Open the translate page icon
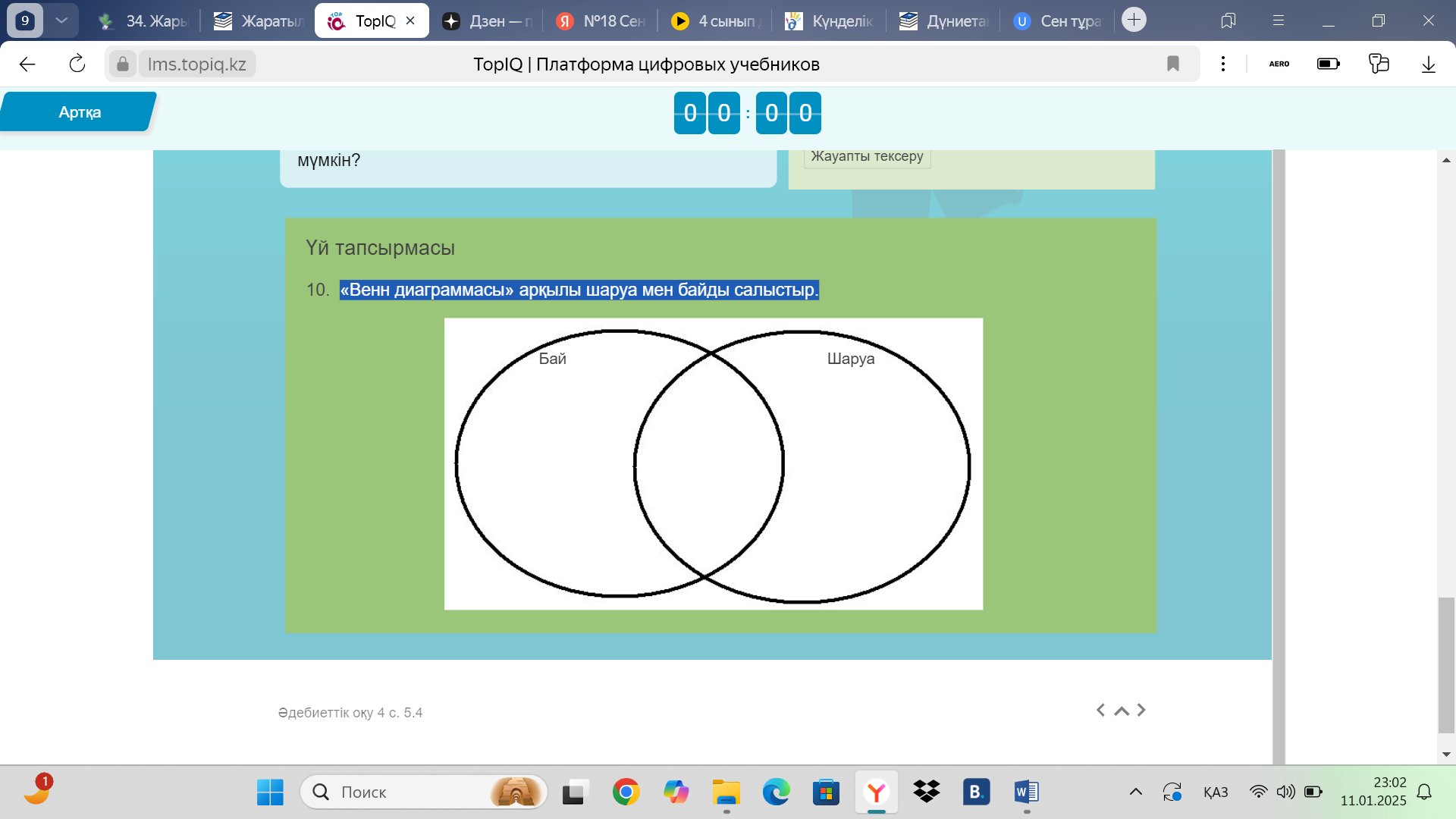The image size is (1456, 819). (x=1379, y=64)
